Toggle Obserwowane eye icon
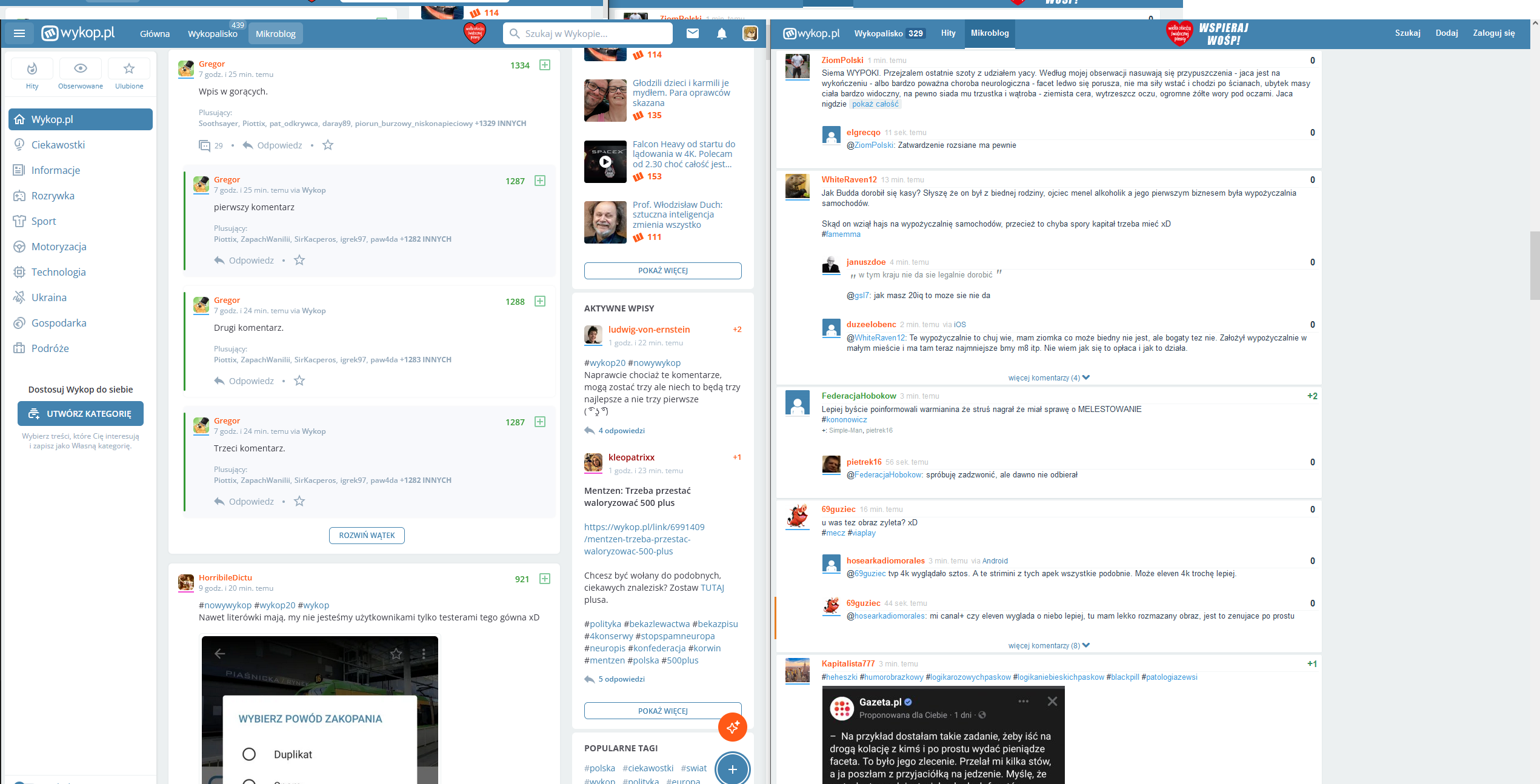Viewport: 1540px width, 784px height. pyautogui.click(x=81, y=68)
